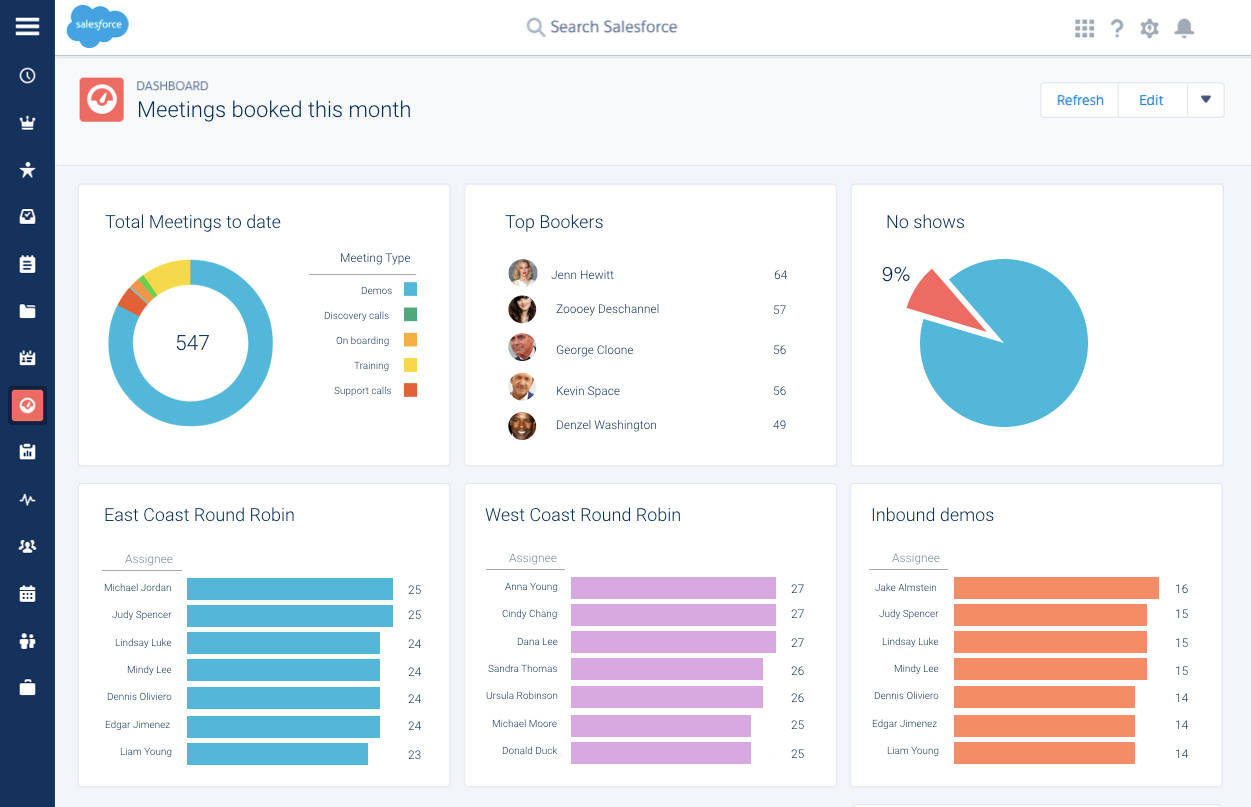Image resolution: width=1251 pixels, height=807 pixels.
Task: Click the Edit button
Action: (1151, 100)
